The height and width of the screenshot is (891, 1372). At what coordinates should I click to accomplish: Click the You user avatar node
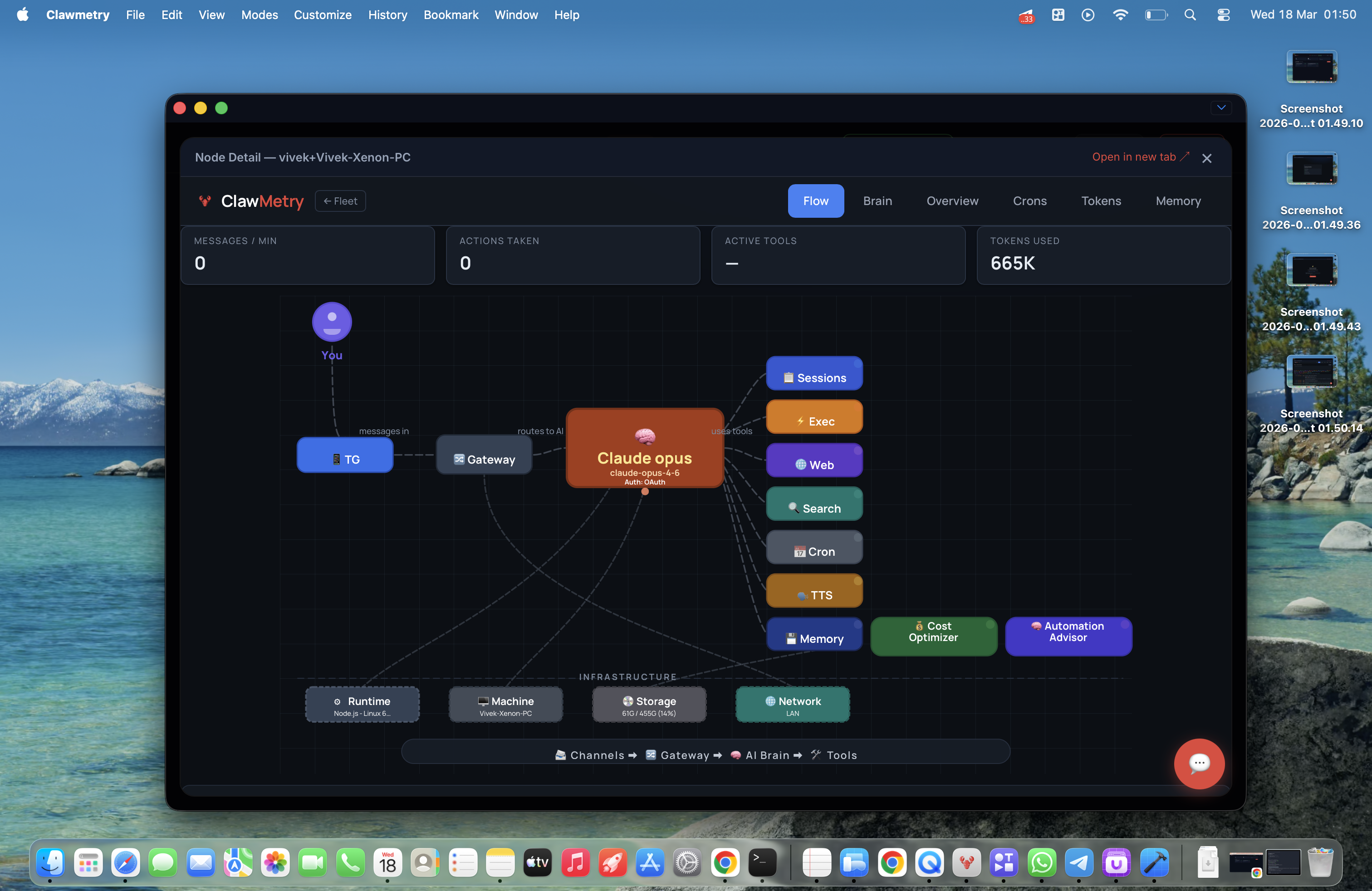(x=332, y=322)
